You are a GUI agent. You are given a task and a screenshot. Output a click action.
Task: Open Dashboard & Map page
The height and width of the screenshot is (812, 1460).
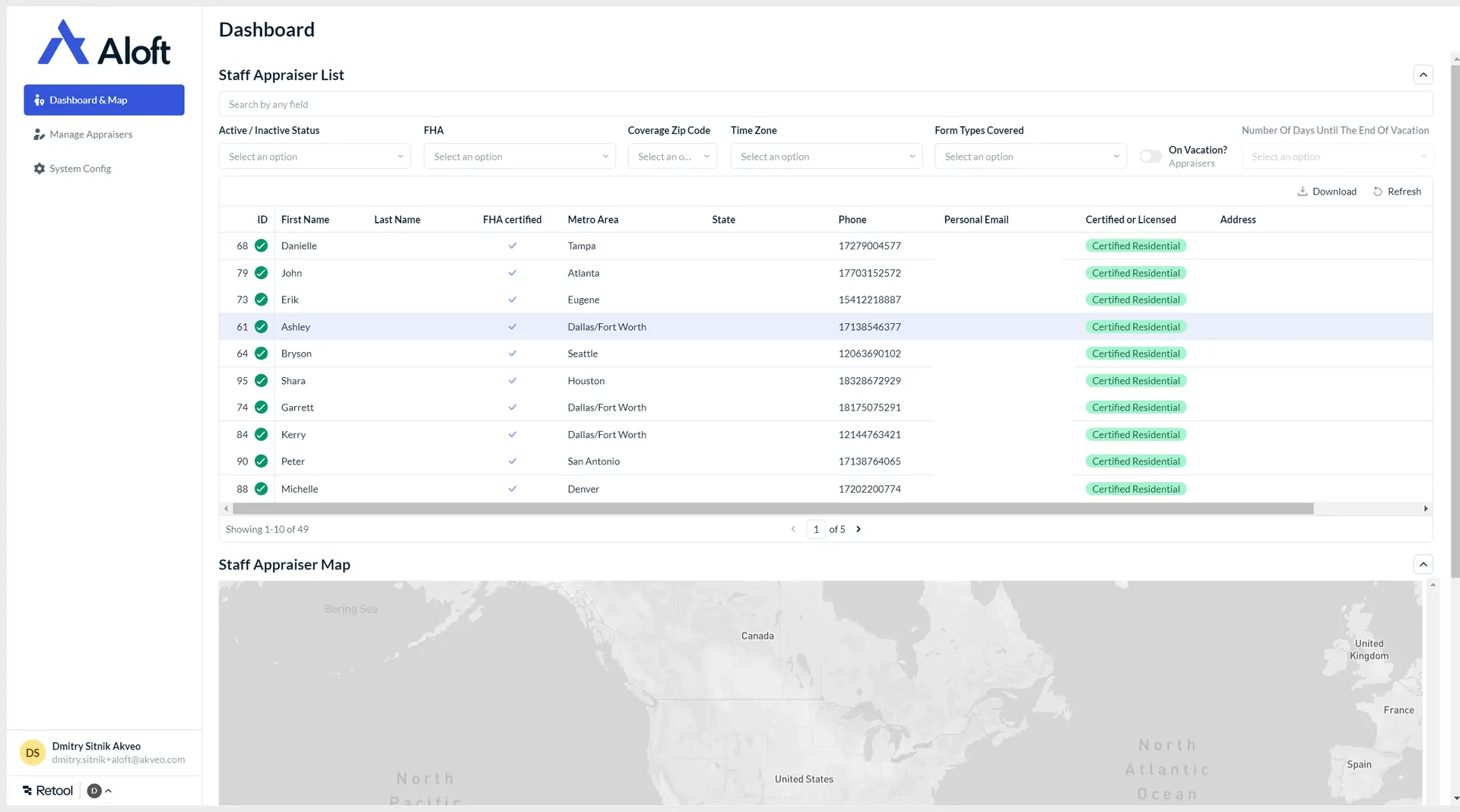[104, 100]
